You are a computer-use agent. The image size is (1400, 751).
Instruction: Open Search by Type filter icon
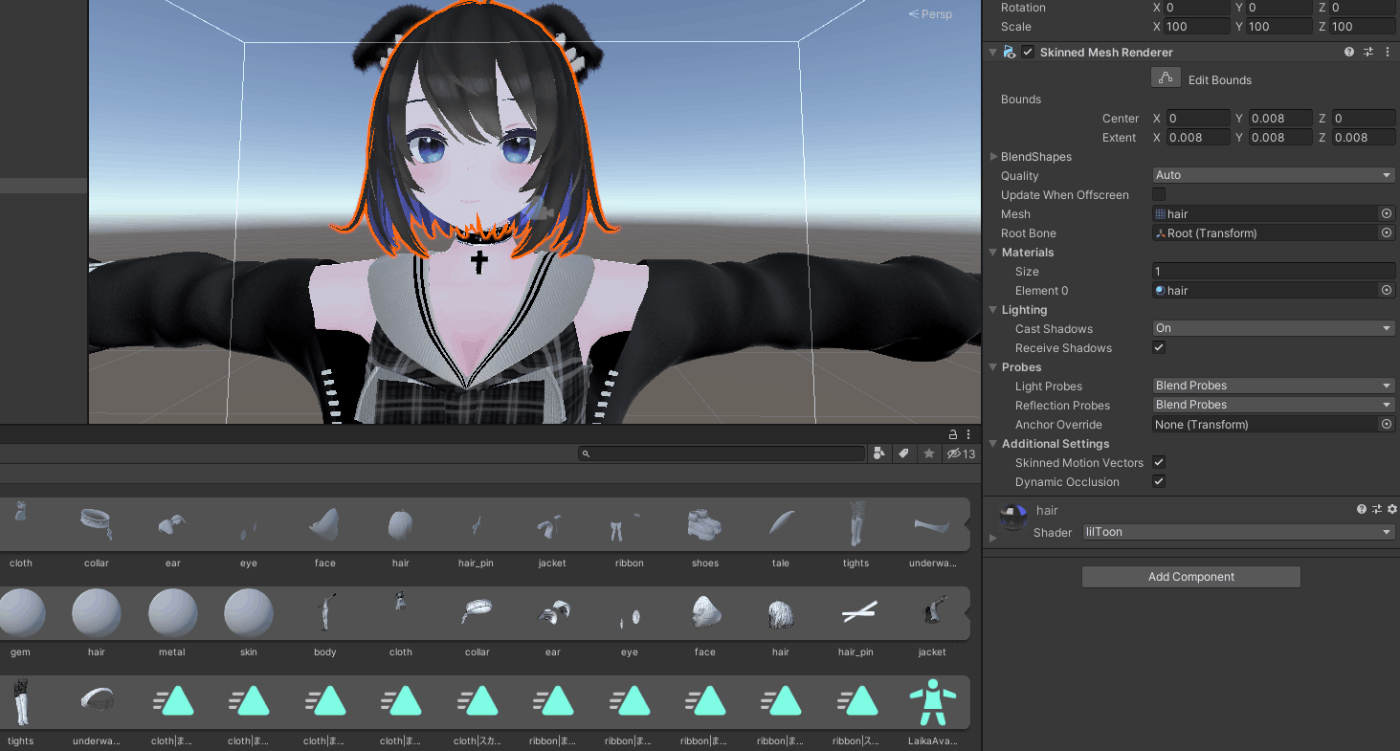coord(878,453)
